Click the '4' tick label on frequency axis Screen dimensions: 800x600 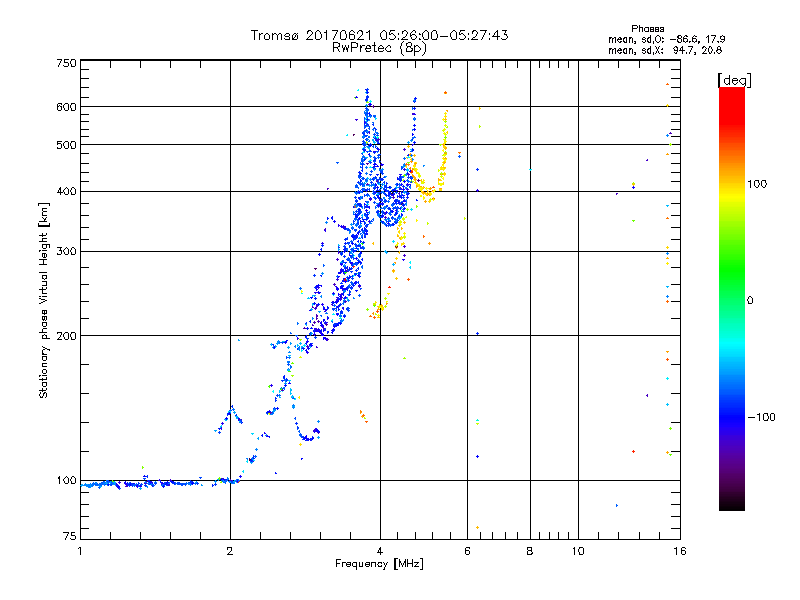380,551
